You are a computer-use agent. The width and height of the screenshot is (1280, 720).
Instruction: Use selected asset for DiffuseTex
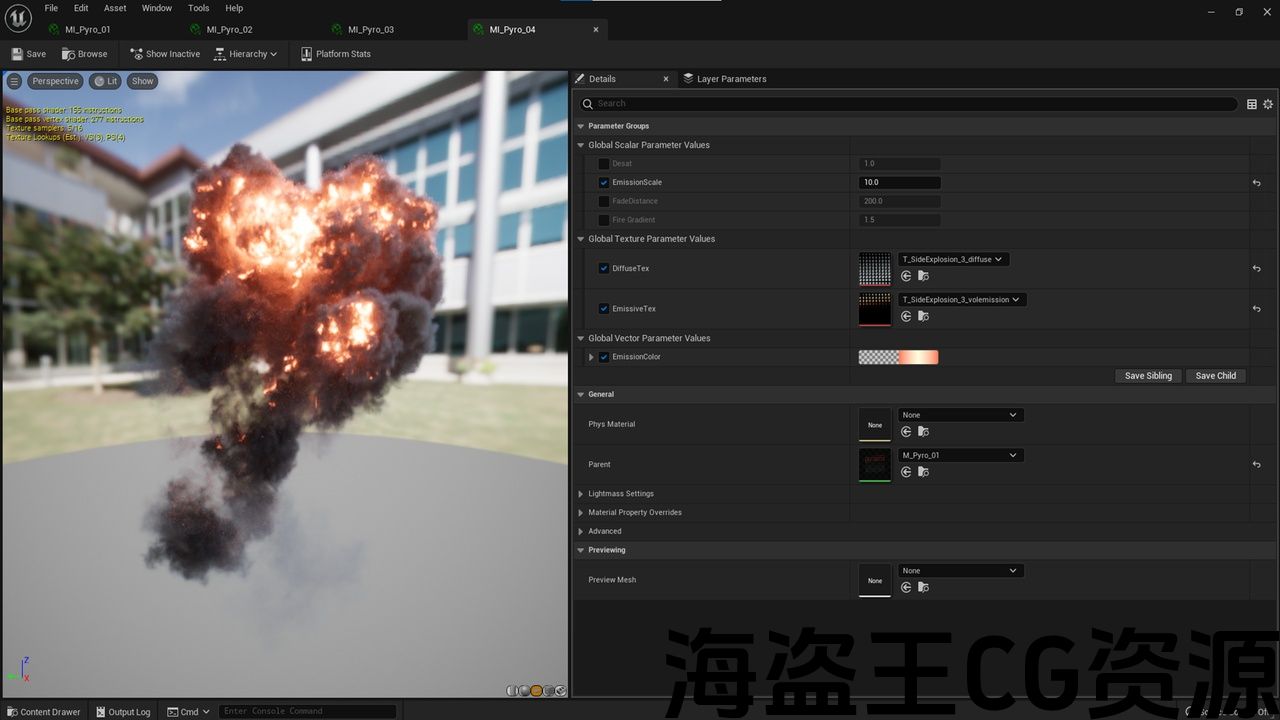pyautogui.click(x=906, y=276)
